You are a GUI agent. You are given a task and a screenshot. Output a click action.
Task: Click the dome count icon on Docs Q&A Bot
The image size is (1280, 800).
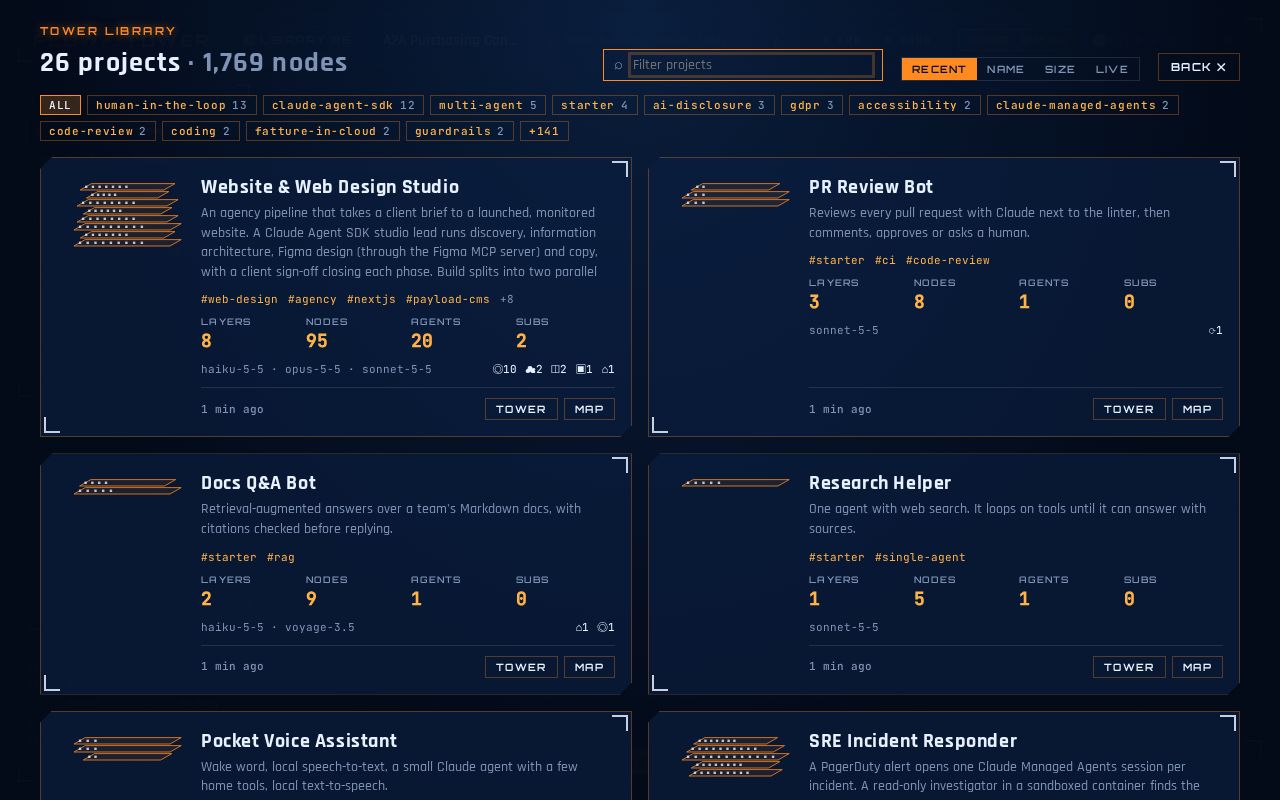pos(582,628)
